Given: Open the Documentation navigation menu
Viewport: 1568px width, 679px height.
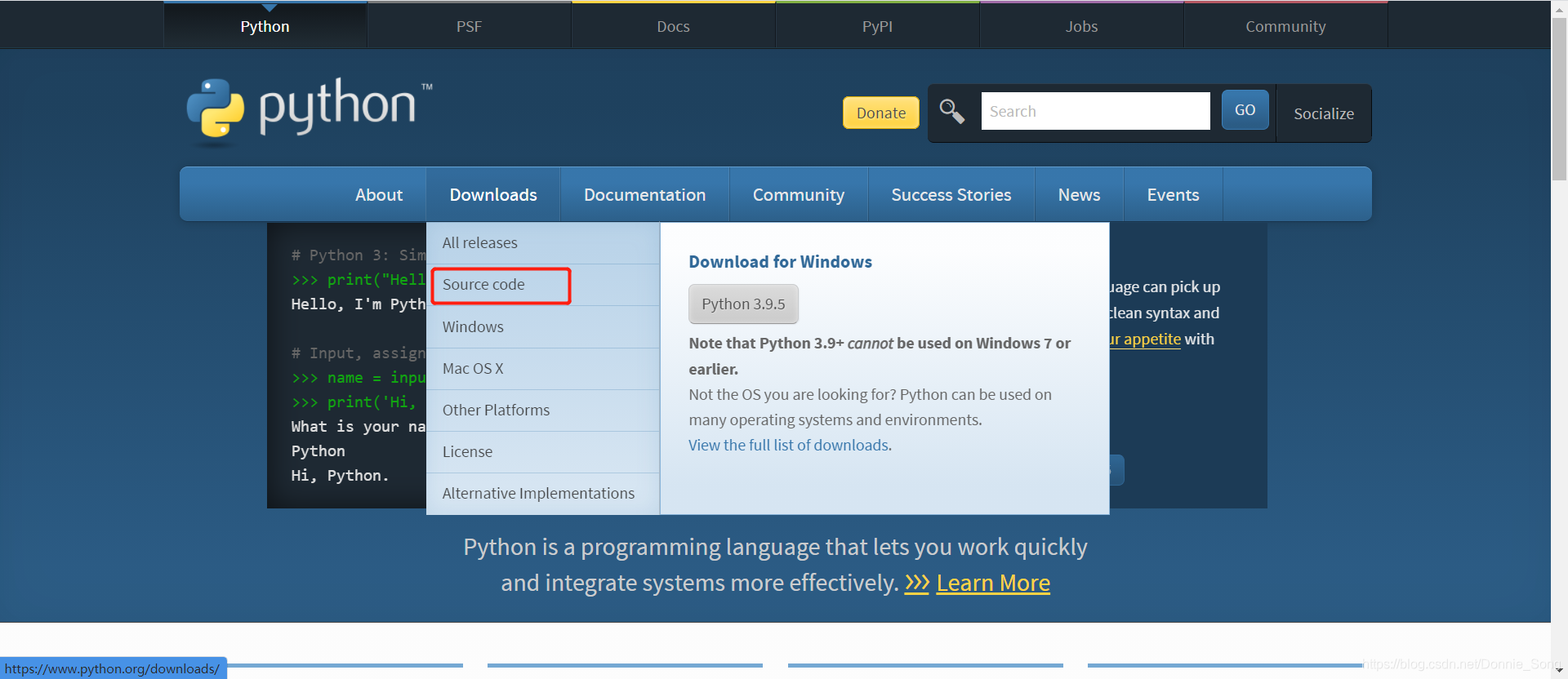Looking at the screenshot, I should [645, 195].
